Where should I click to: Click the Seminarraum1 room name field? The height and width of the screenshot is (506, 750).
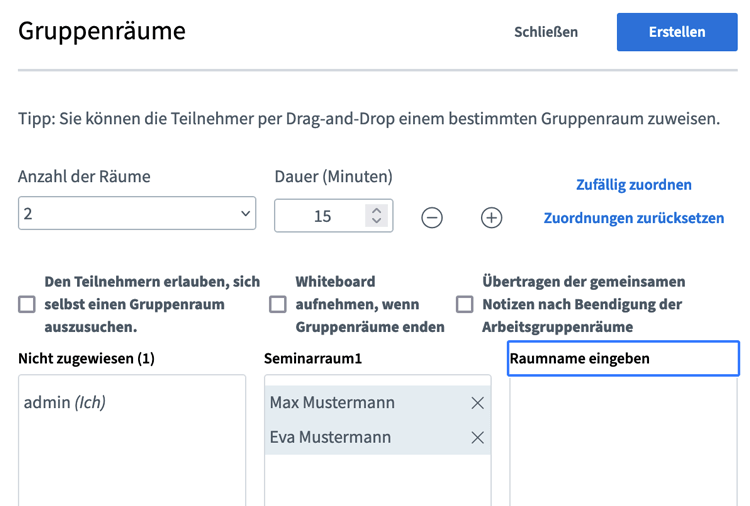313,358
